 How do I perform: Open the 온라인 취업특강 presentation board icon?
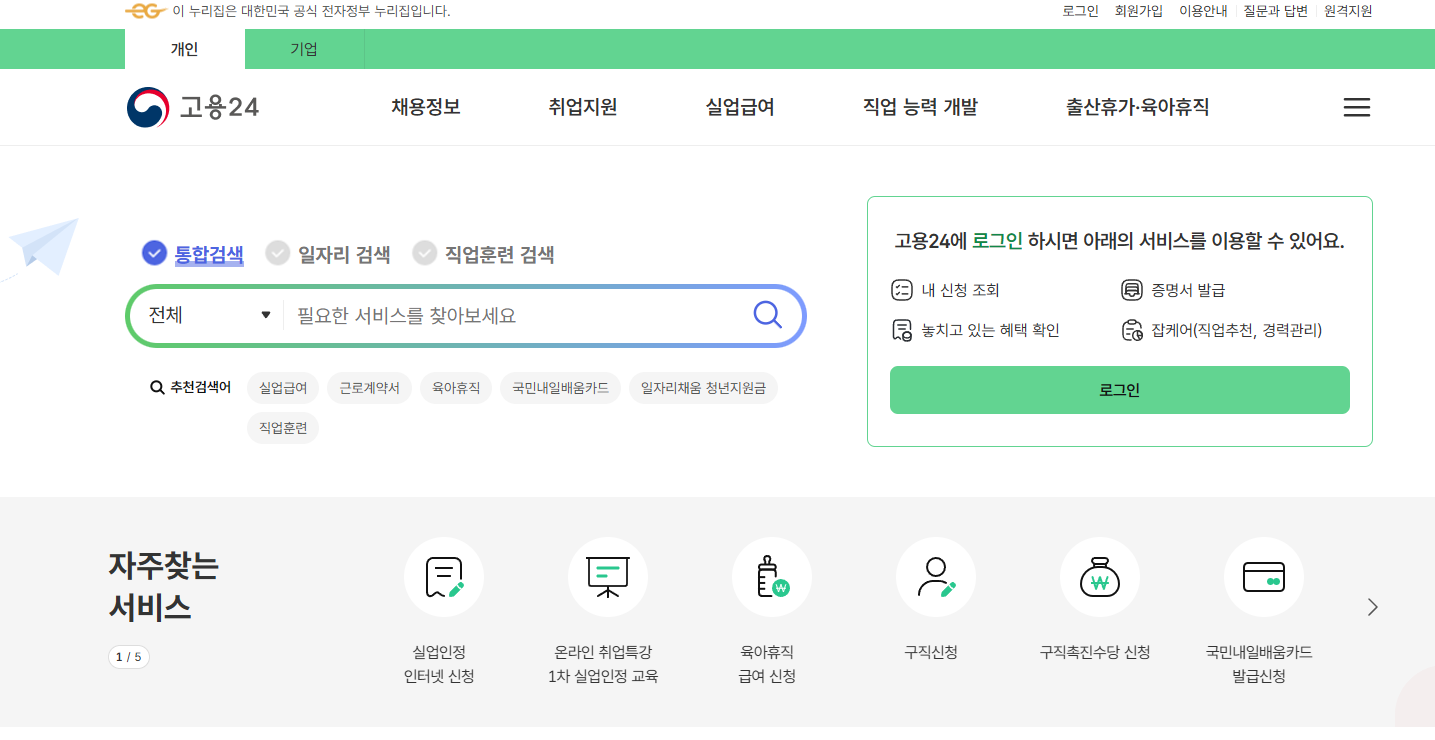coord(608,577)
